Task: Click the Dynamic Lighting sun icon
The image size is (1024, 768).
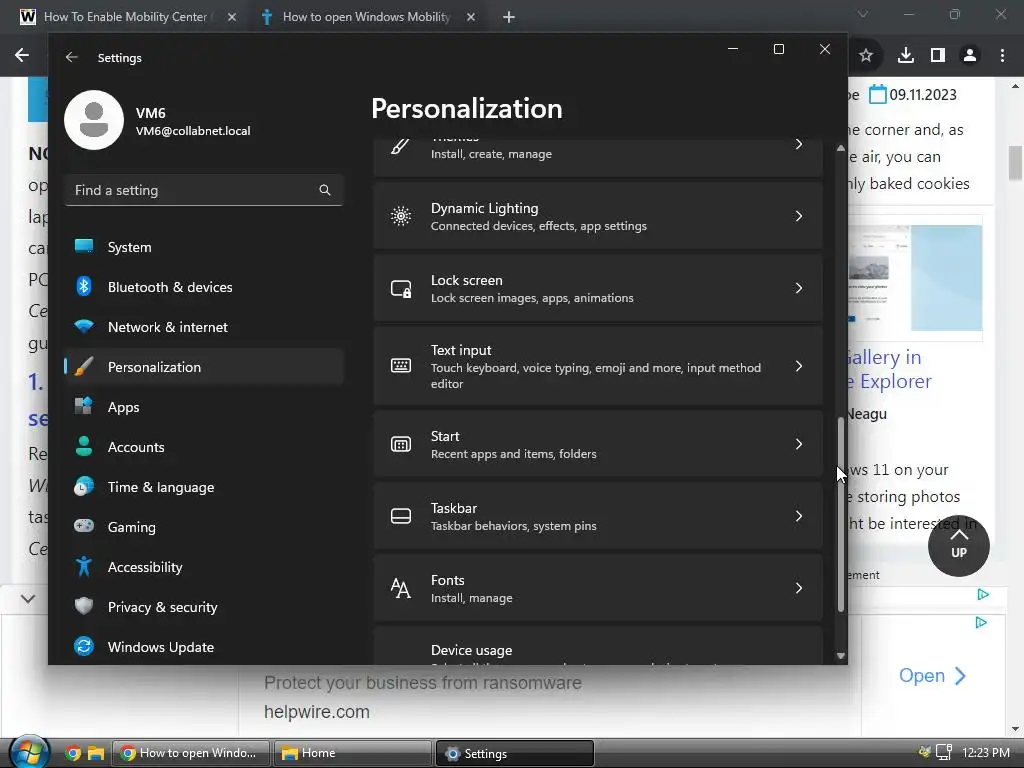Action: point(401,216)
